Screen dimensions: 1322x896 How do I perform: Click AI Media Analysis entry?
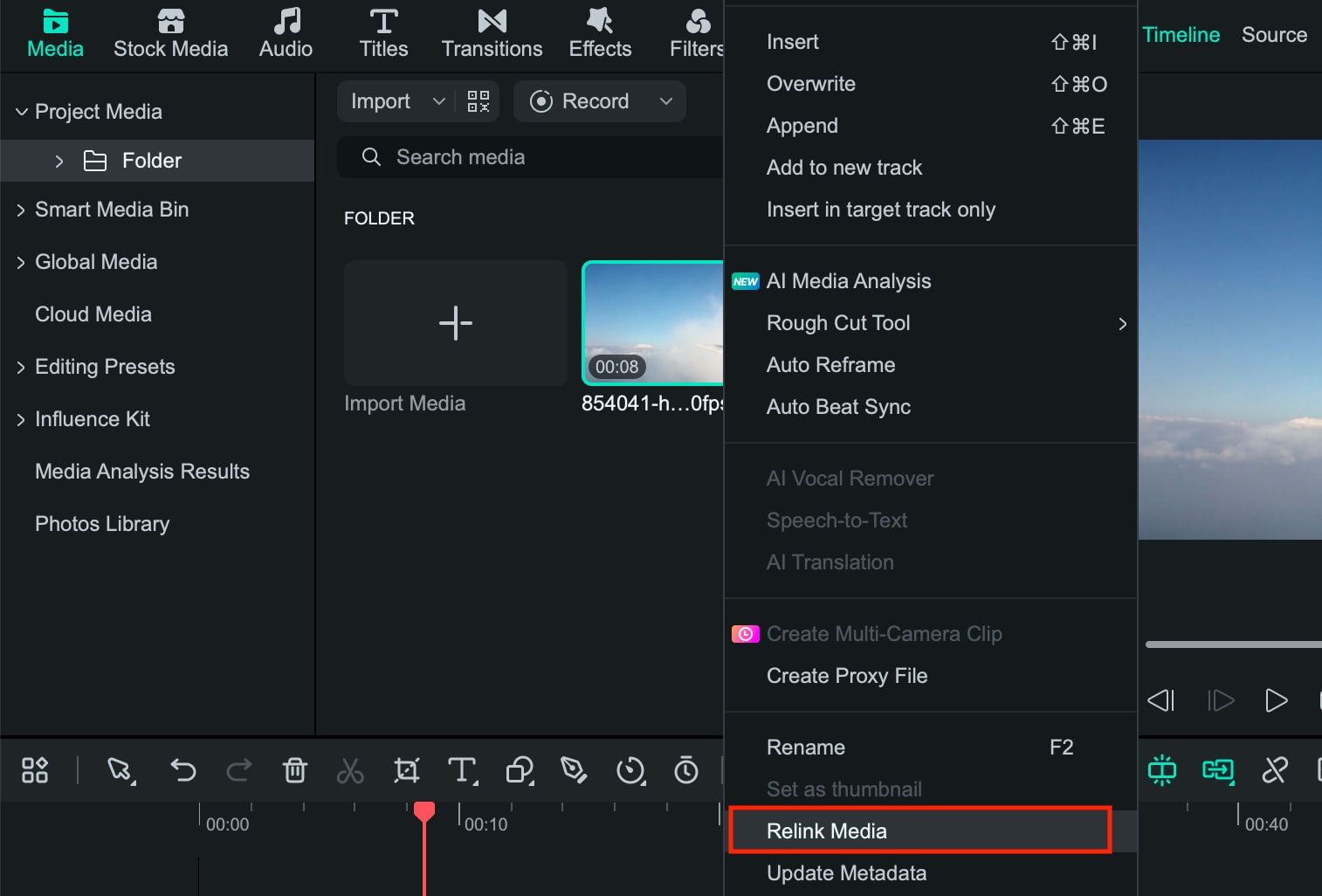coord(931,281)
